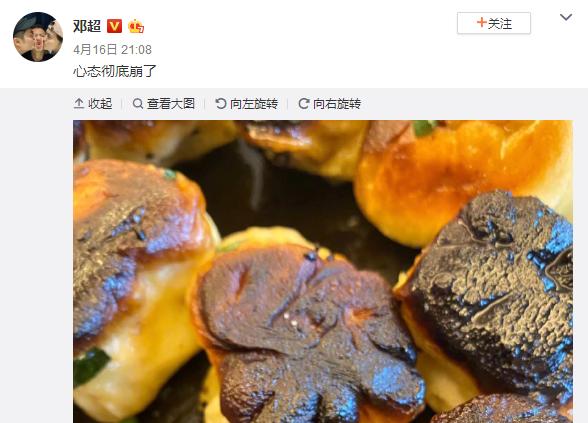Screen dimensions: 588x423
Task: Select the 向左旋转 text option
Action: (254, 104)
